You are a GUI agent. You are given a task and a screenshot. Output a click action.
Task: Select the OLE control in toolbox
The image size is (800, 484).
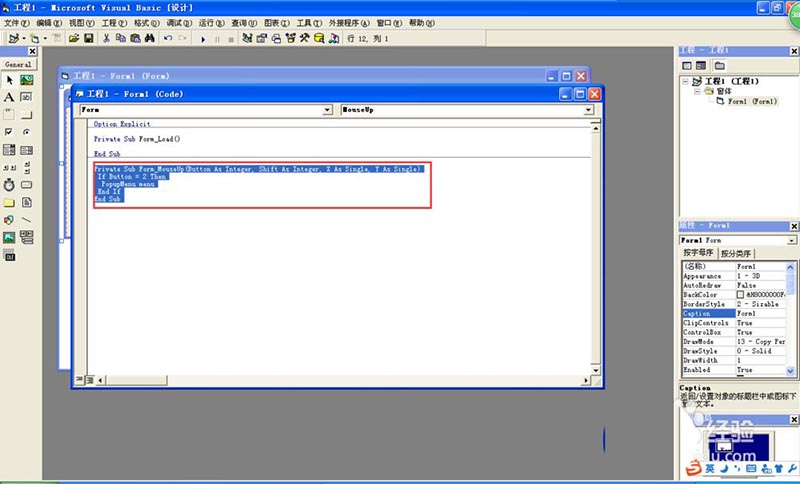[9, 255]
